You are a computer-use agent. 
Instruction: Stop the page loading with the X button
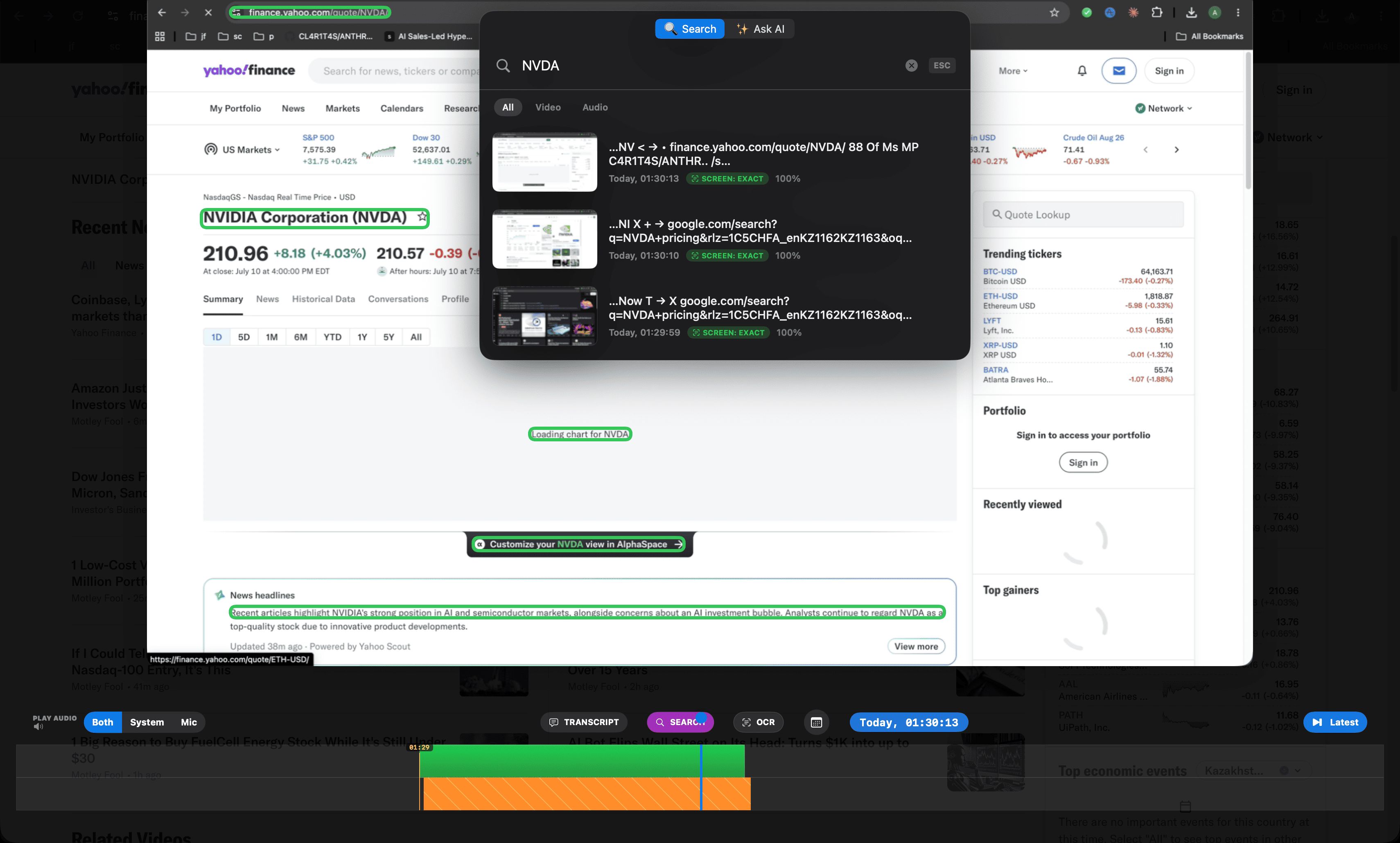click(208, 13)
